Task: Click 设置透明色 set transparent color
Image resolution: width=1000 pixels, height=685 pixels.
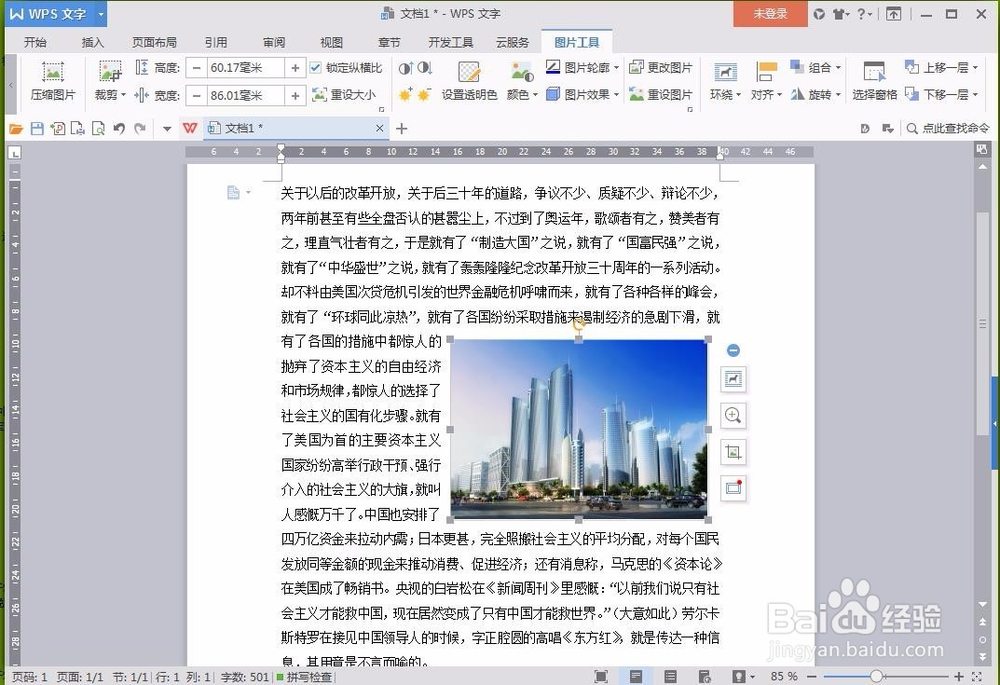Action: click(x=469, y=81)
